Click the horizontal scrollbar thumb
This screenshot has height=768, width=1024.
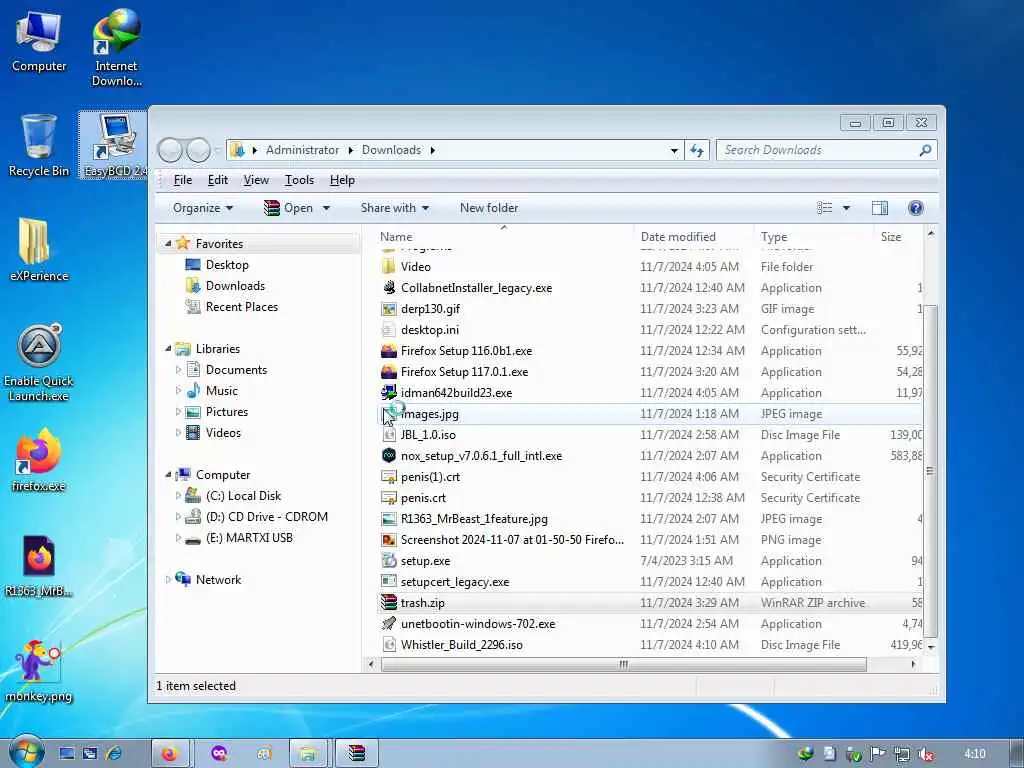624,664
